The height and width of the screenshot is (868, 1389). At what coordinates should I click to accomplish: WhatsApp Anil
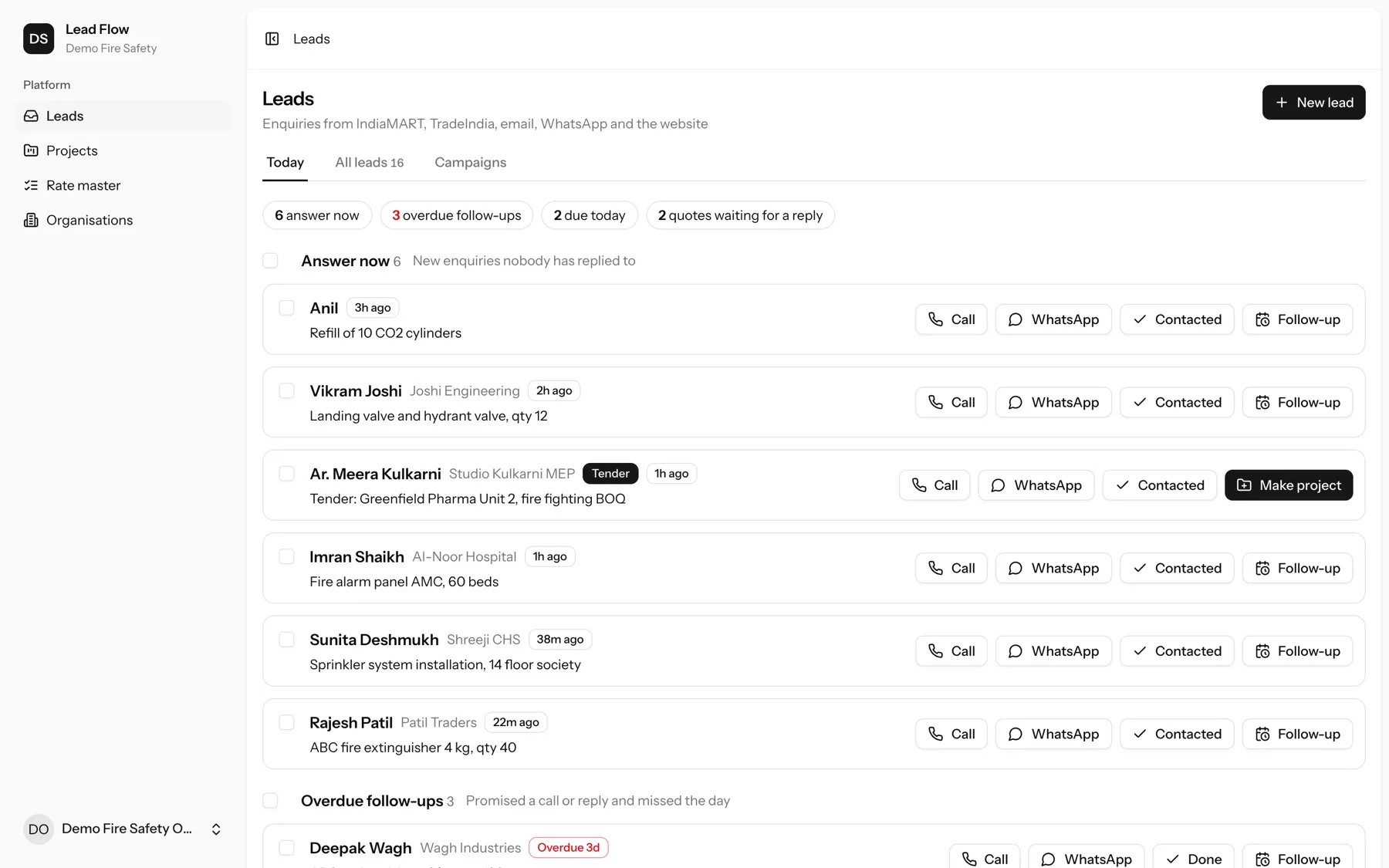[1053, 319]
